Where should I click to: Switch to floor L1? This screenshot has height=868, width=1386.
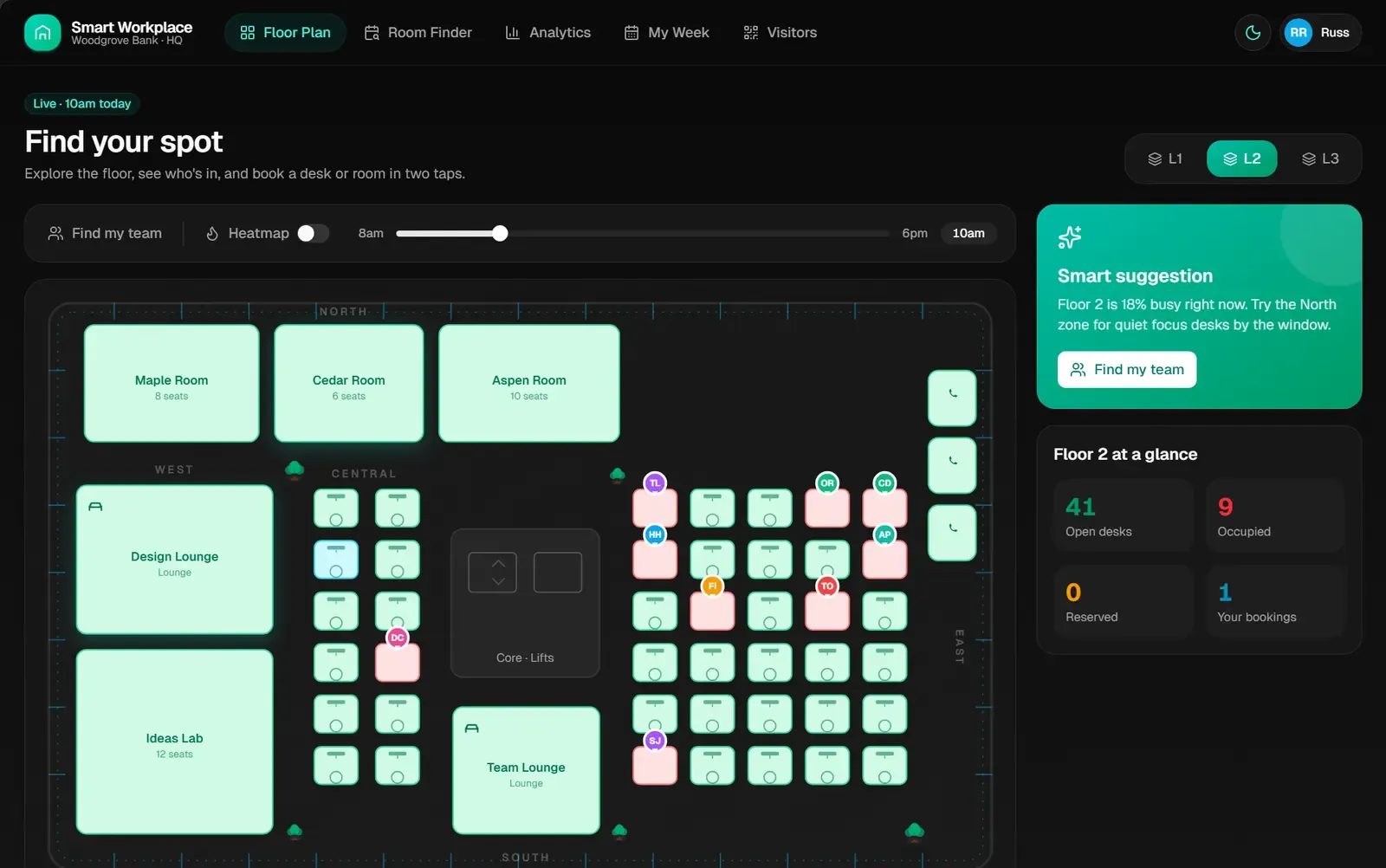point(1165,159)
